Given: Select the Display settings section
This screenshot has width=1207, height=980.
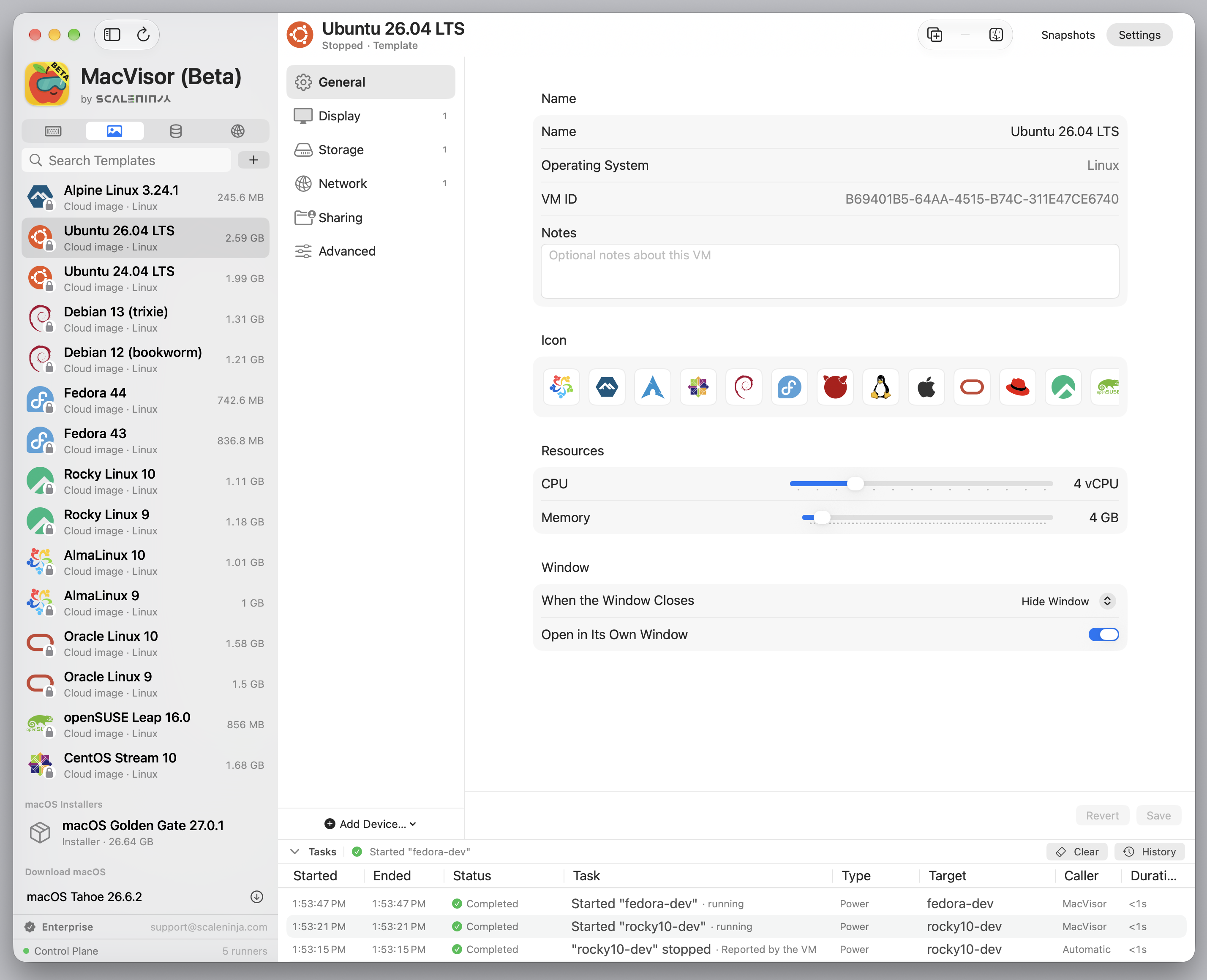Looking at the screenshot, I should click(x=371, y=116).
